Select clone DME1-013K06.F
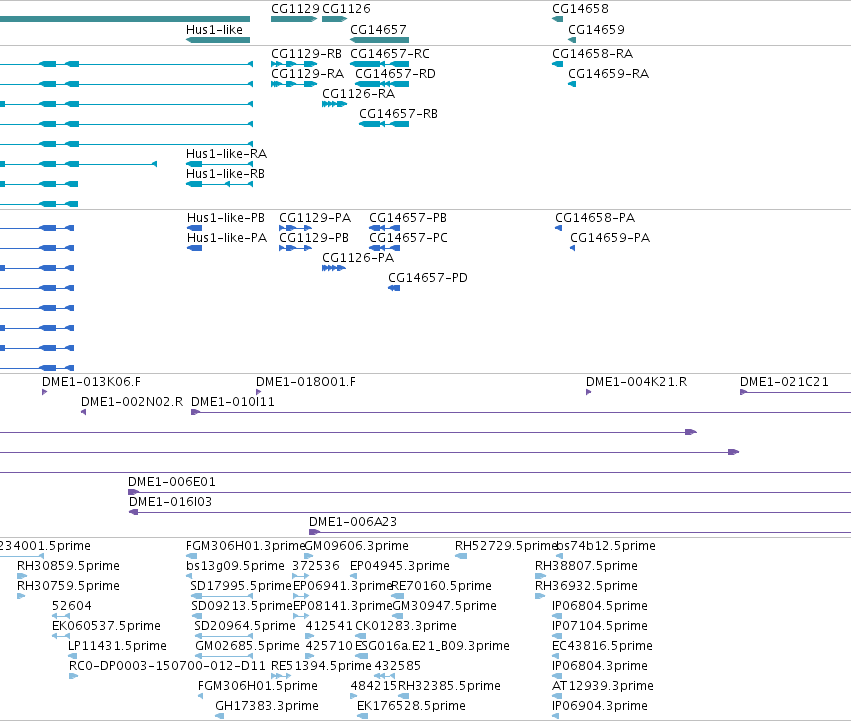Viewport: 851px width, 721px height. pyautogui.click(x=91, y=382)
